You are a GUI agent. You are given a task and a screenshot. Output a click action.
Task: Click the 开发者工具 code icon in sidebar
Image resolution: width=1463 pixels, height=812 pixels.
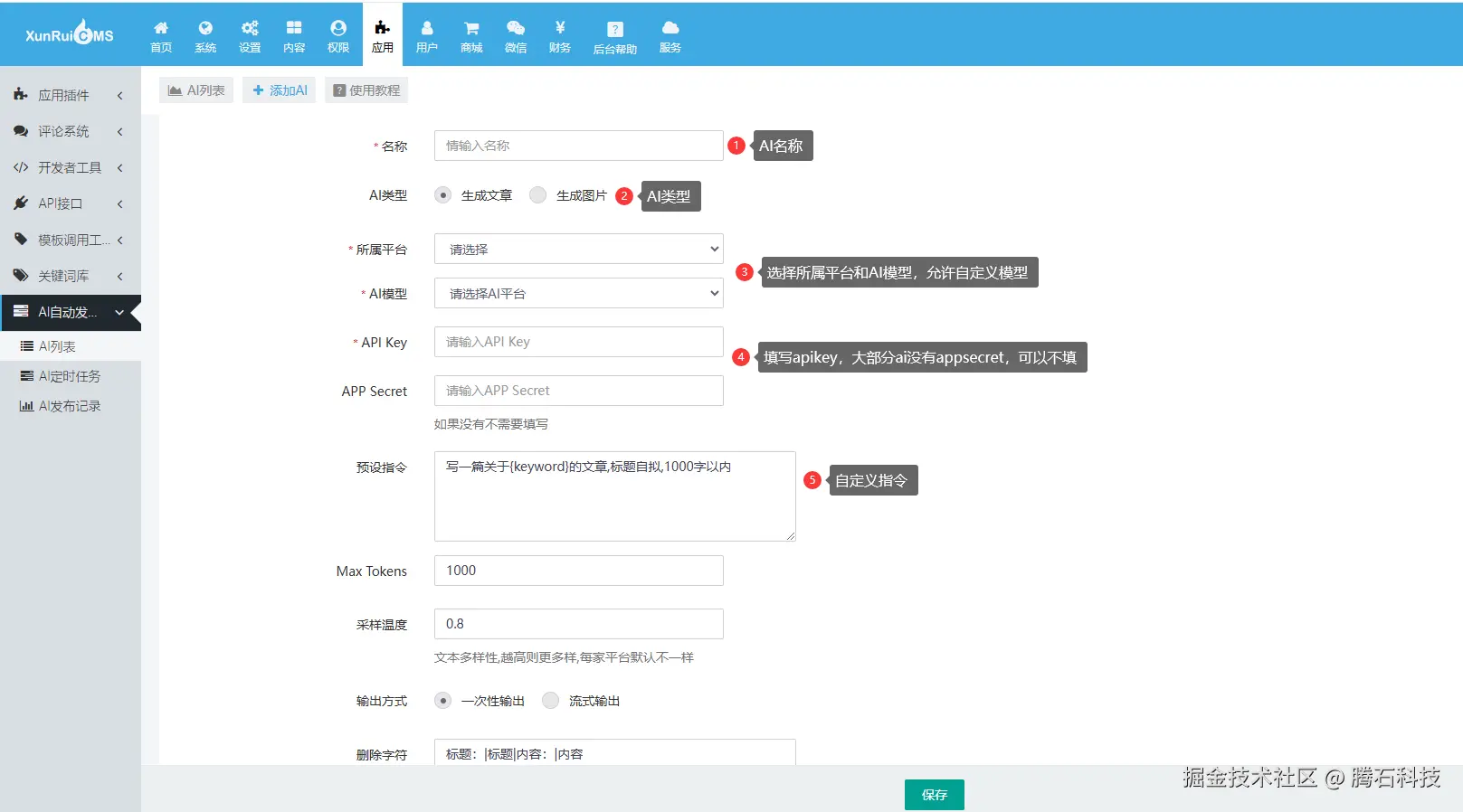click(x=21, y=167)
